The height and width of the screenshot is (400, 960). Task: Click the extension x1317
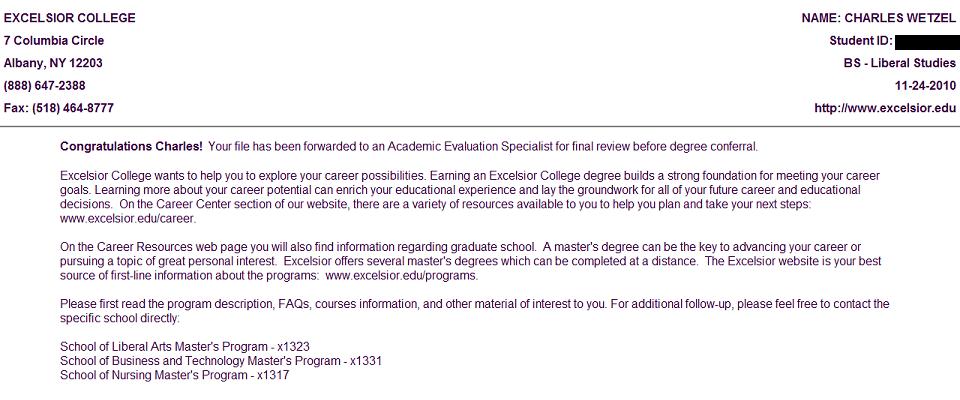(x=274, y=375)
